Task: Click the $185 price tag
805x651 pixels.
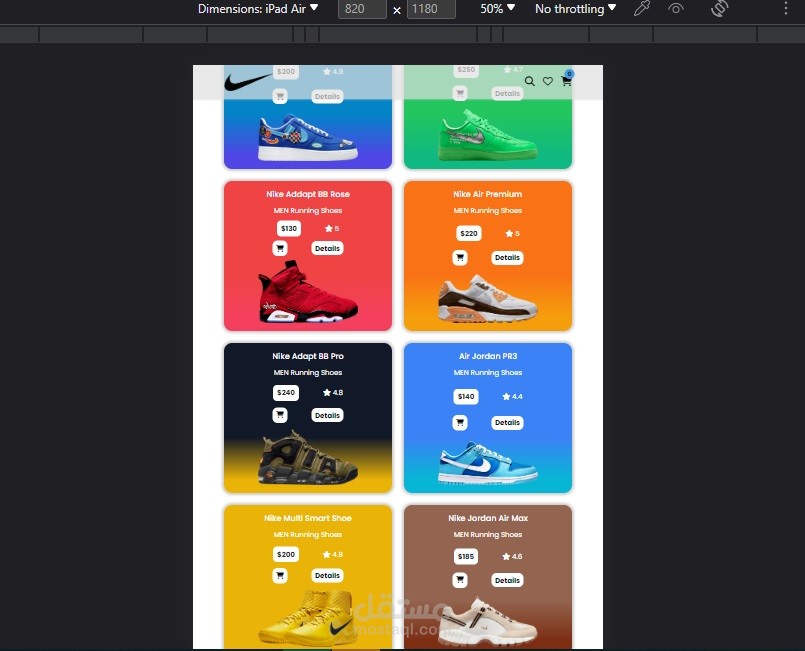Action: [466, 557]
